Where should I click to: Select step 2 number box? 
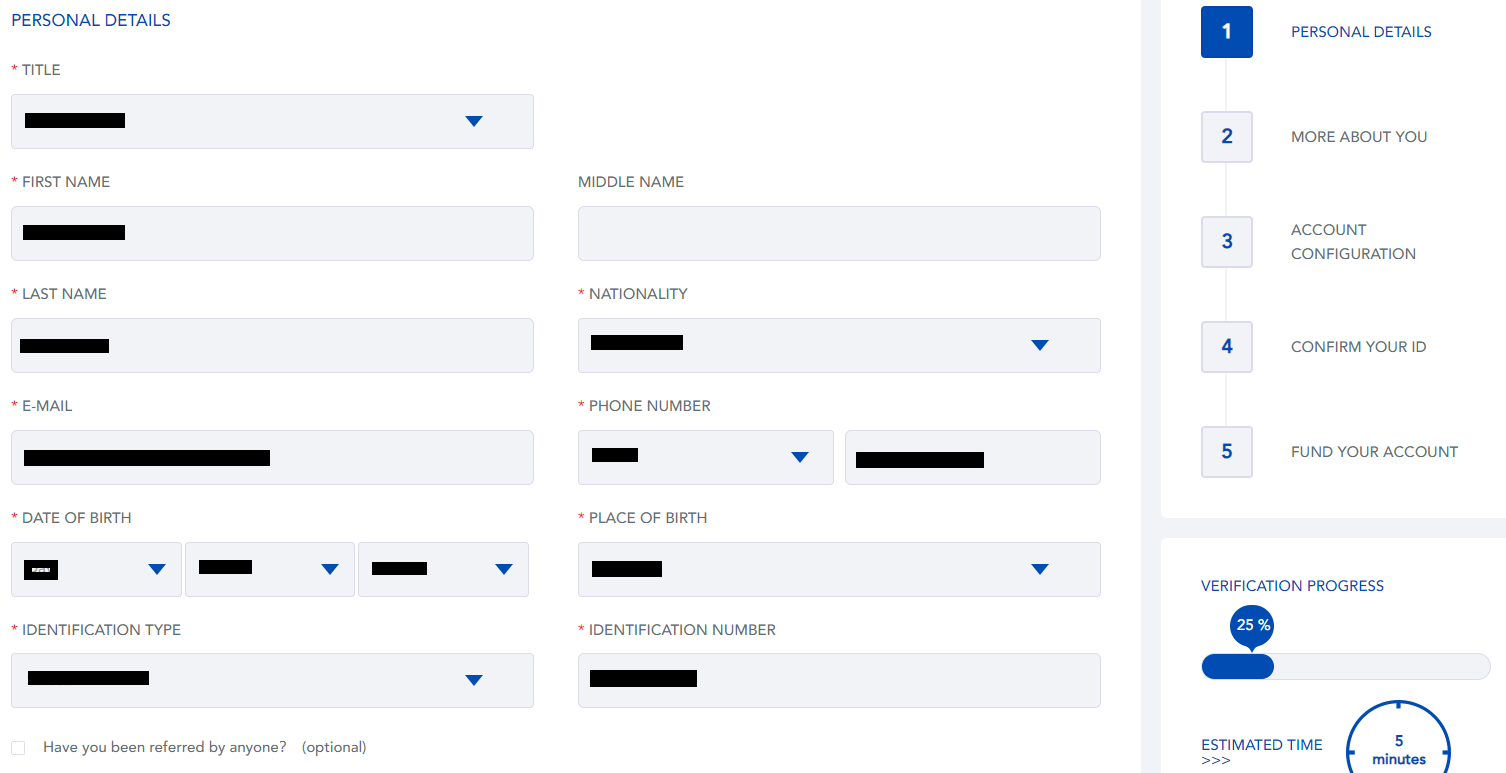(1226, 137)
